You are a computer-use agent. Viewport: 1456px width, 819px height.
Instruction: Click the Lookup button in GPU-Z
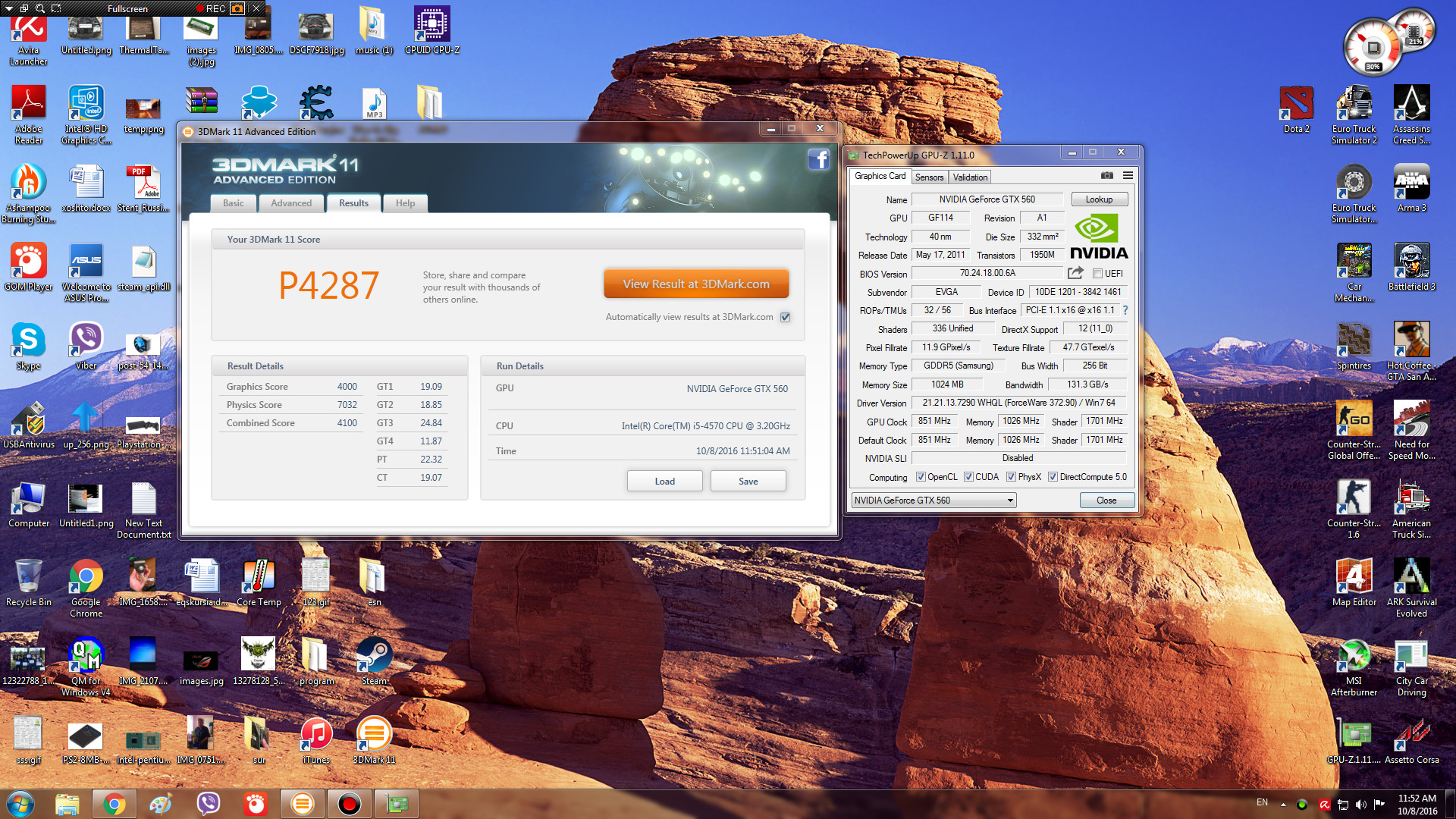coord(1099,199)
